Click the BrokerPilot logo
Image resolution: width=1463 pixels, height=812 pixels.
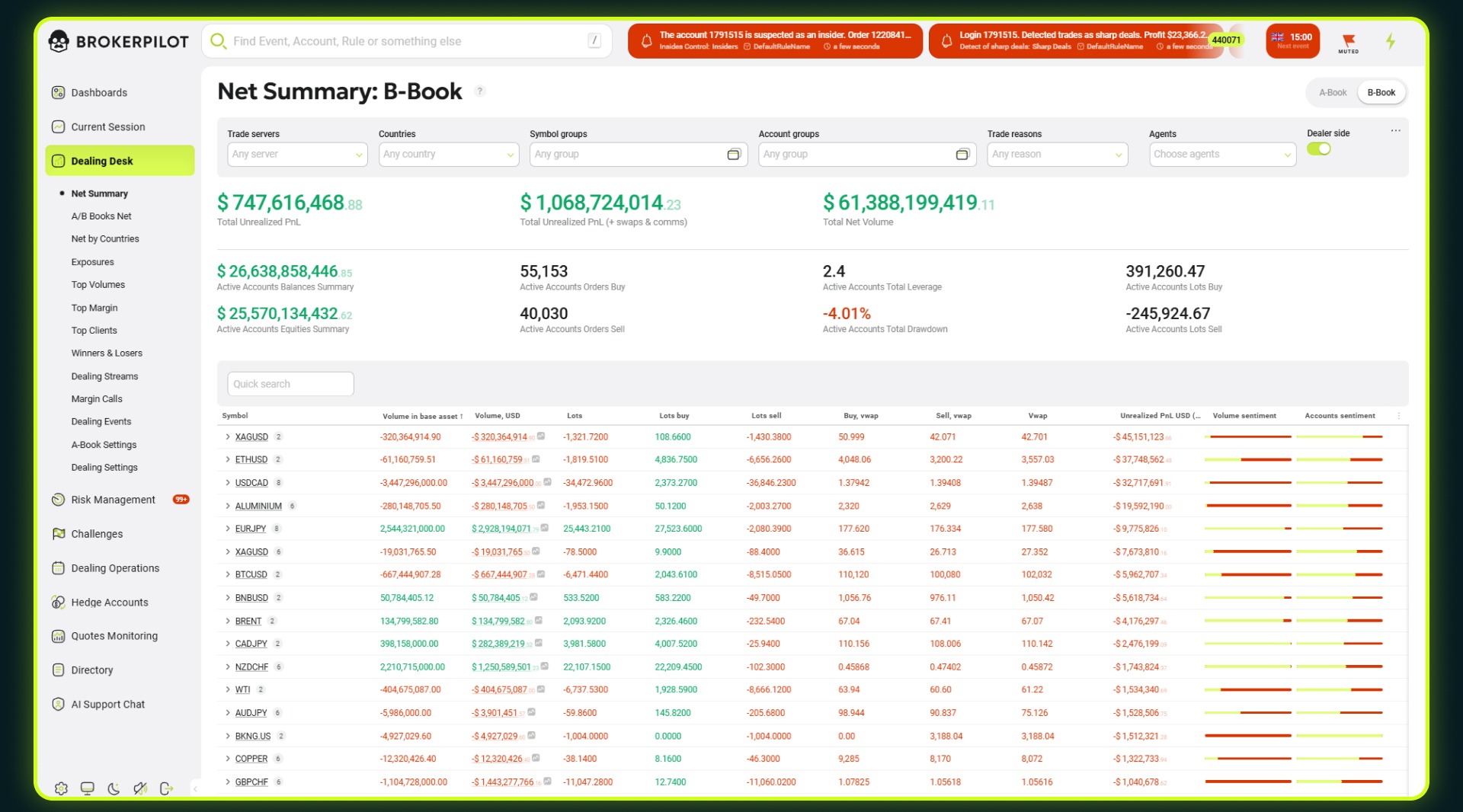[118, 41]
